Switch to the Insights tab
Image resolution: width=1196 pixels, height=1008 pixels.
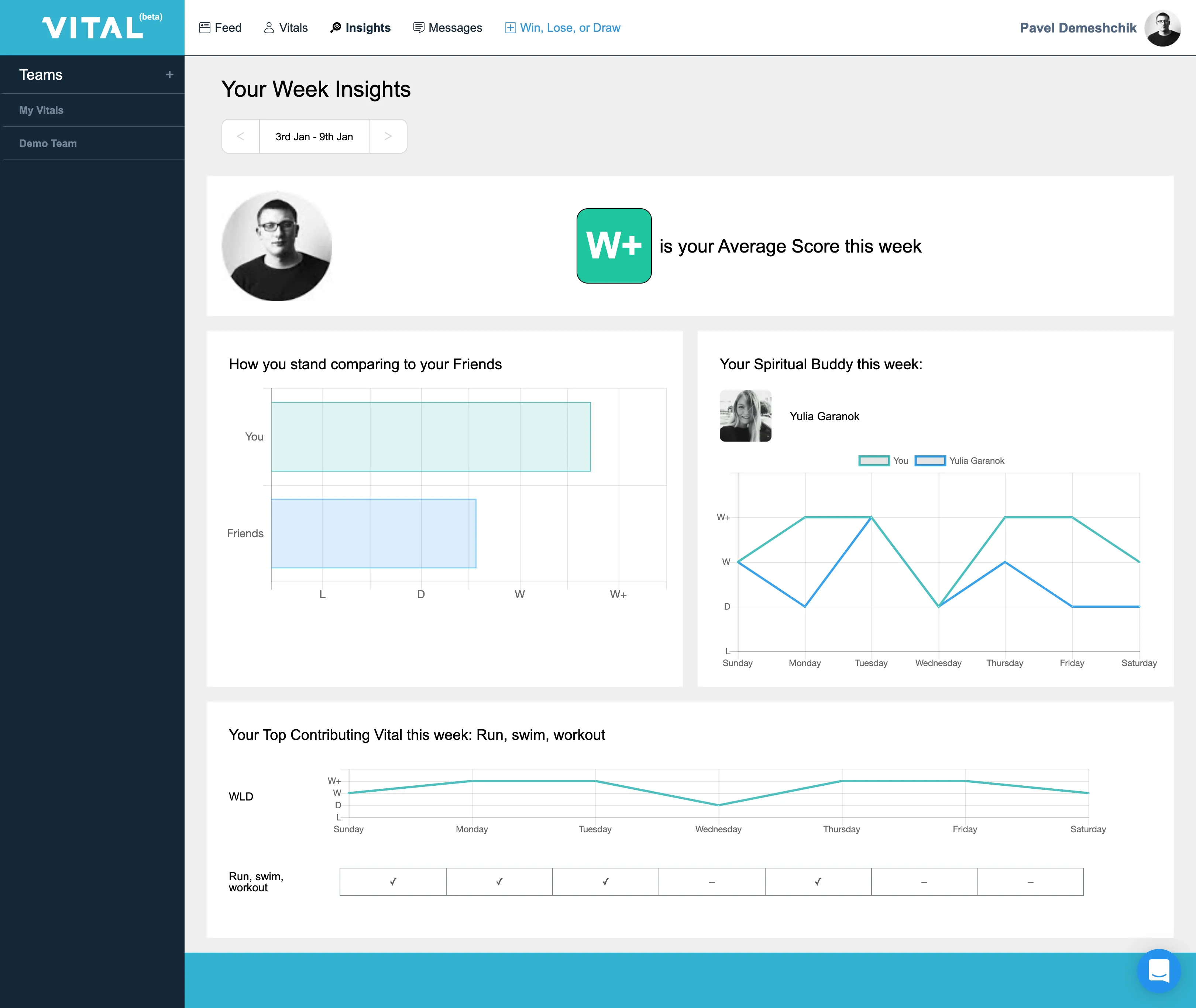368,27
